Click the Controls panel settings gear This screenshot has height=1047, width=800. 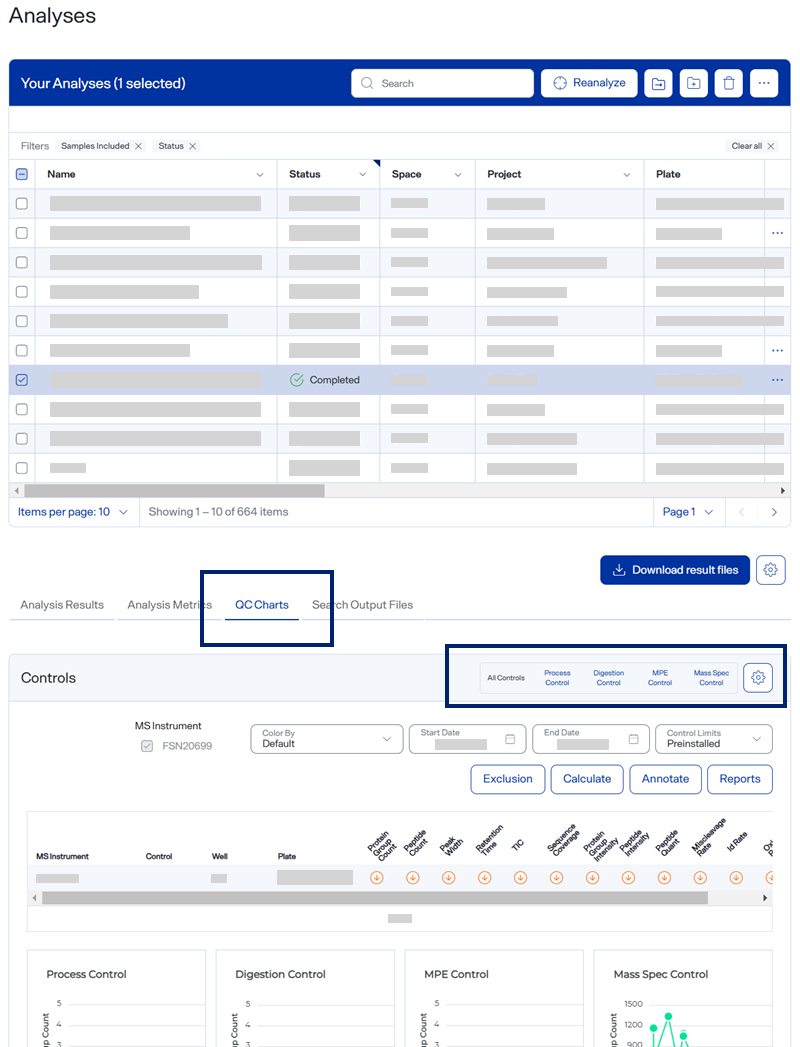pyautogui.click(x=758, y=678)
